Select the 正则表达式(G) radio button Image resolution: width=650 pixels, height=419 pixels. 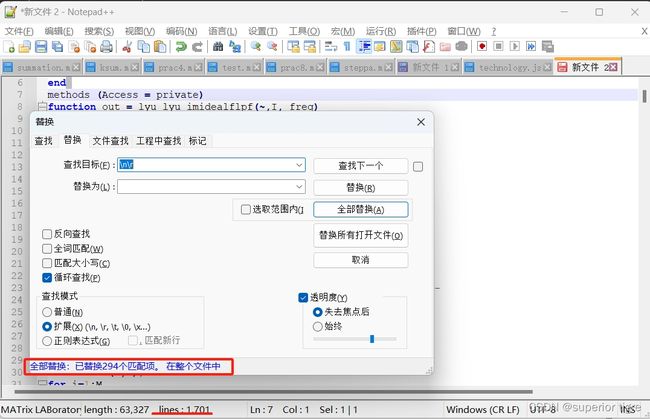47,341
